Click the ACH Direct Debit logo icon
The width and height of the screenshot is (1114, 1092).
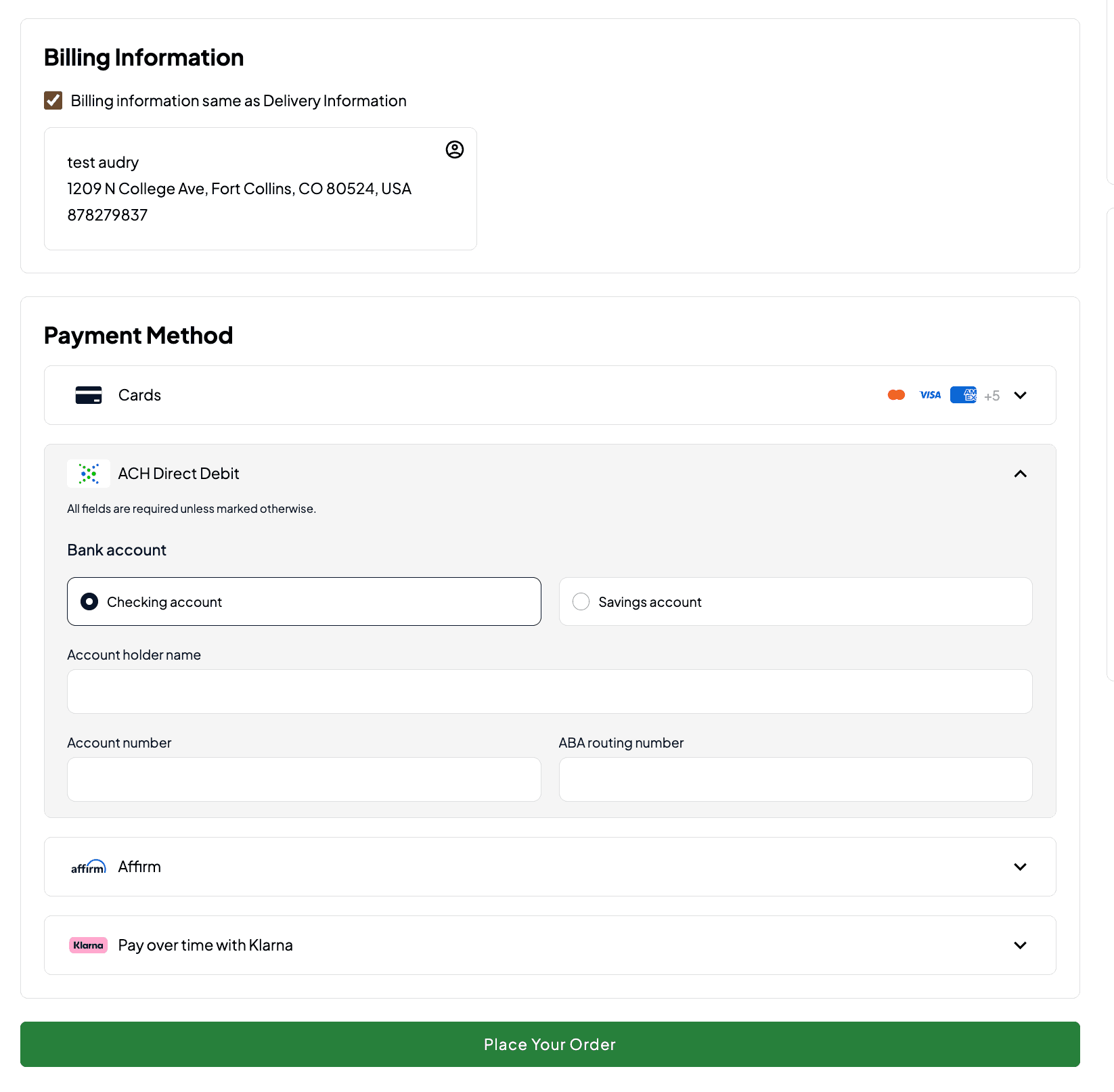pos(89,474)
